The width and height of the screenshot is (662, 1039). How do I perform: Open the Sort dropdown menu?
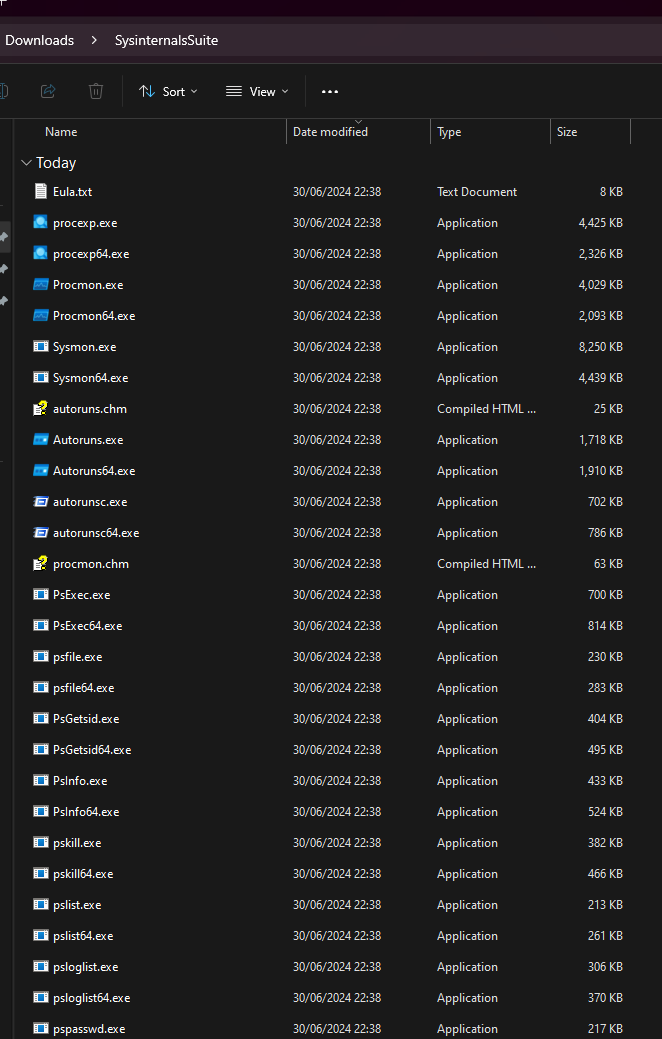pyautogui.click(x=167, y=91)
